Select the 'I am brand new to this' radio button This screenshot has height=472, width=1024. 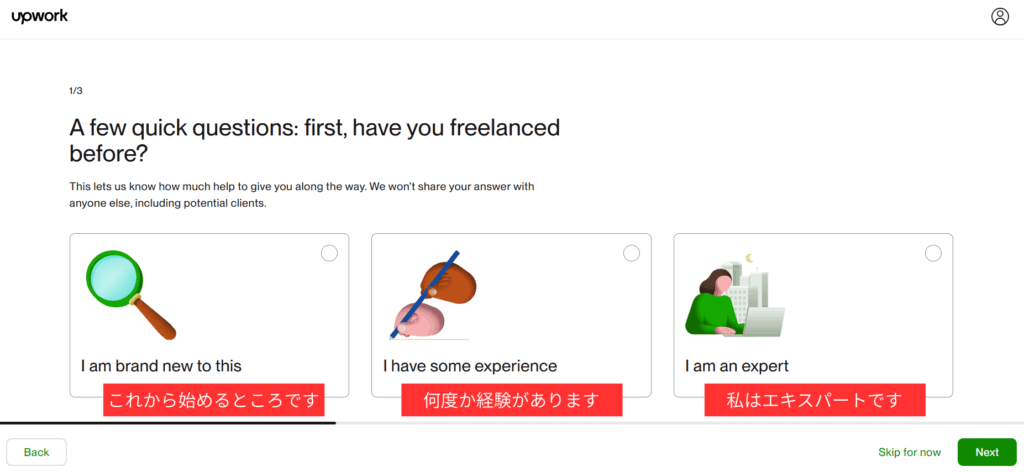pos(329,253)
